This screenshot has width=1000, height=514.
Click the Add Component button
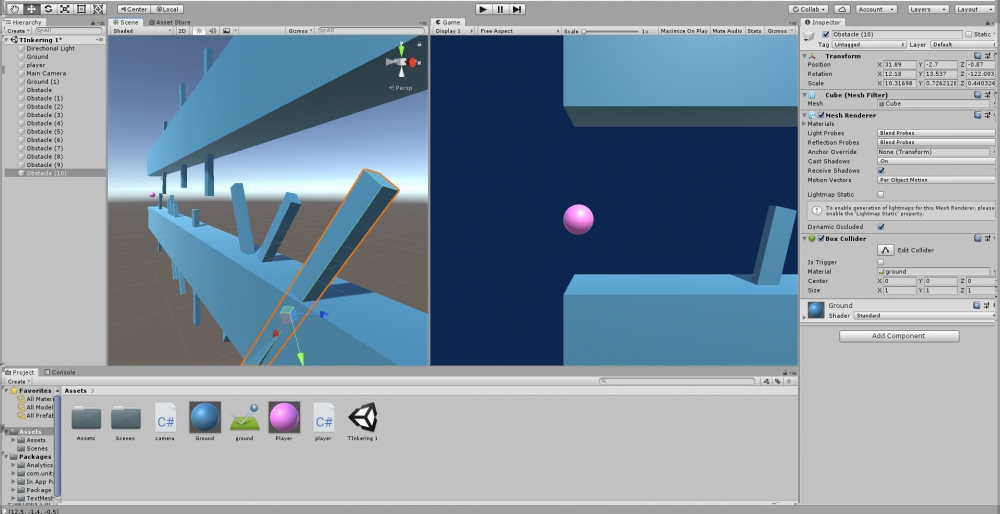coord(899,336)
